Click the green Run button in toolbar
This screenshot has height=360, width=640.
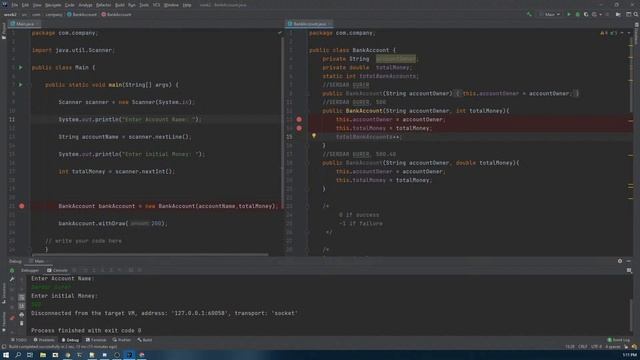(x=569, y=14)
